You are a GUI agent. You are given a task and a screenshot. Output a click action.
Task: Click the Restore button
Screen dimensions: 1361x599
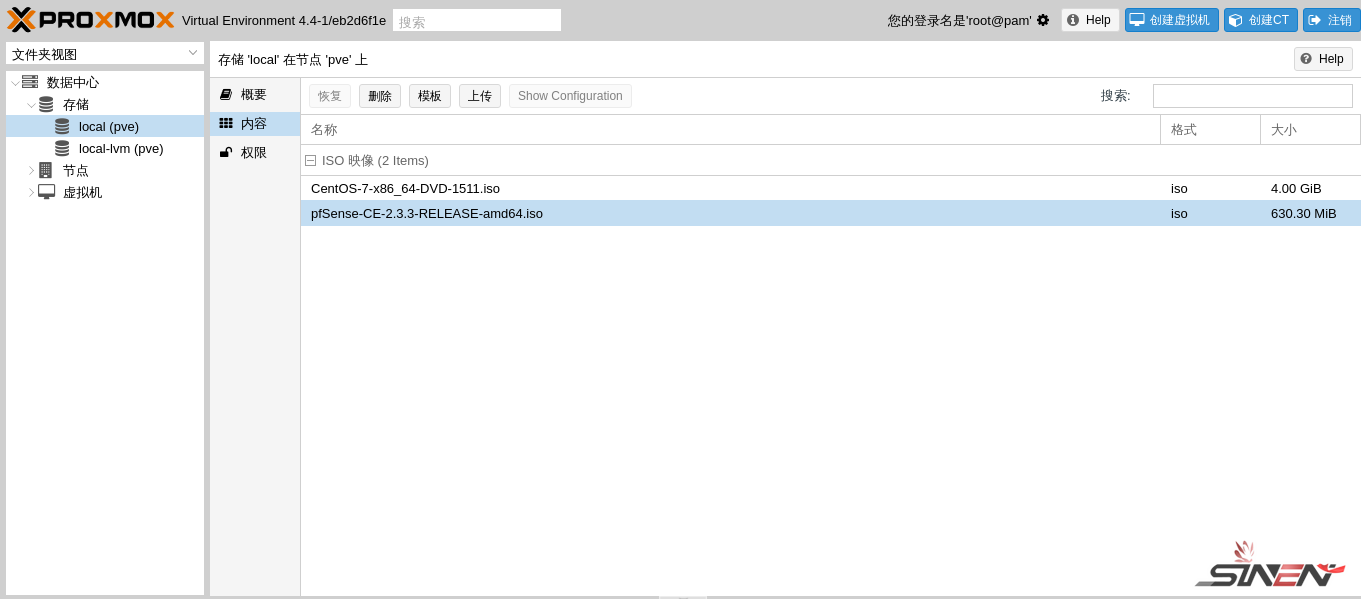pyautogui.click(x=330, y=96)
